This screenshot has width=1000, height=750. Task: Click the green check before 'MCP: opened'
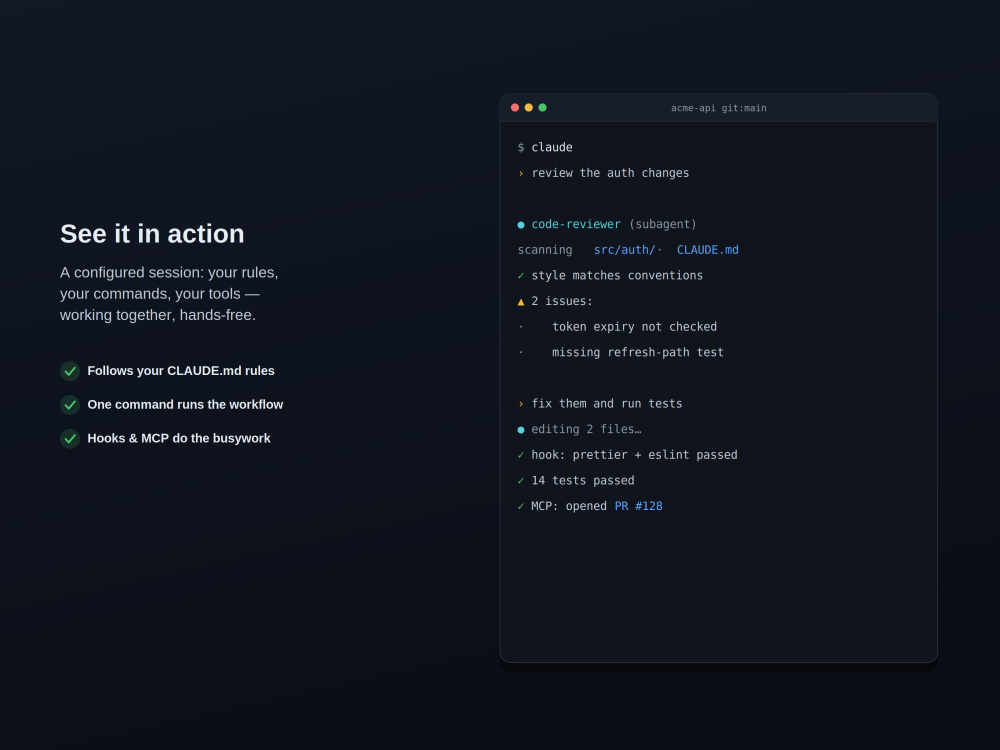tap(521, 506)
